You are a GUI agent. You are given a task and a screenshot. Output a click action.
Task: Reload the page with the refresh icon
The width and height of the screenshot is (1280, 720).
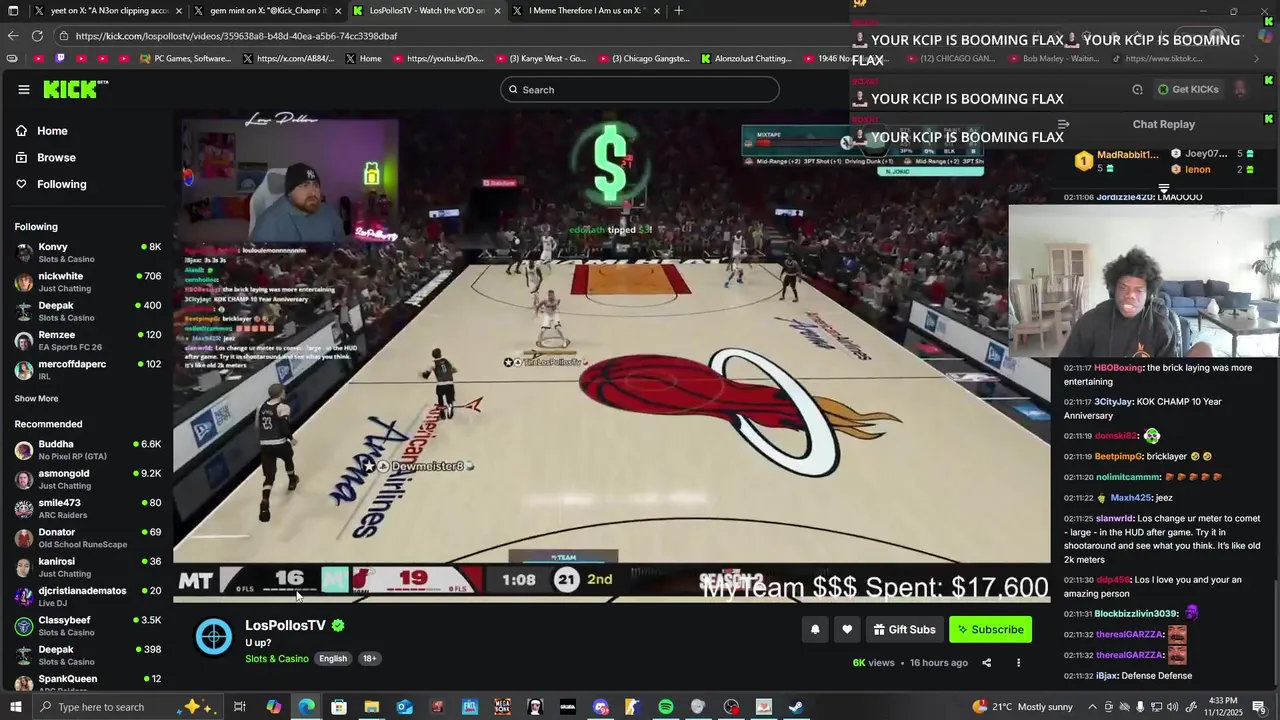click(37, 36)
